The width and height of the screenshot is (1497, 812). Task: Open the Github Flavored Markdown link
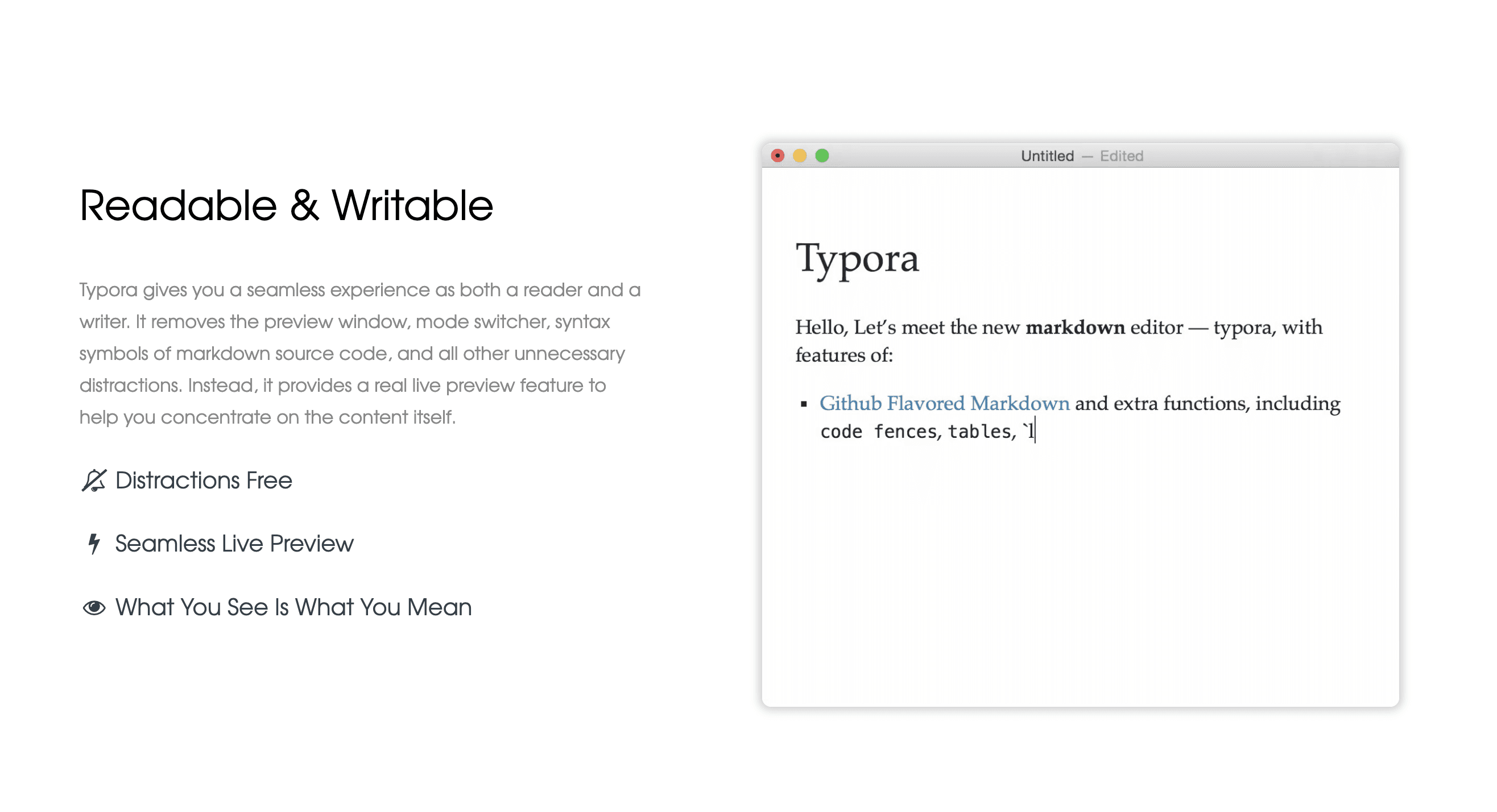pyautogui.click(x=945, y=403)
